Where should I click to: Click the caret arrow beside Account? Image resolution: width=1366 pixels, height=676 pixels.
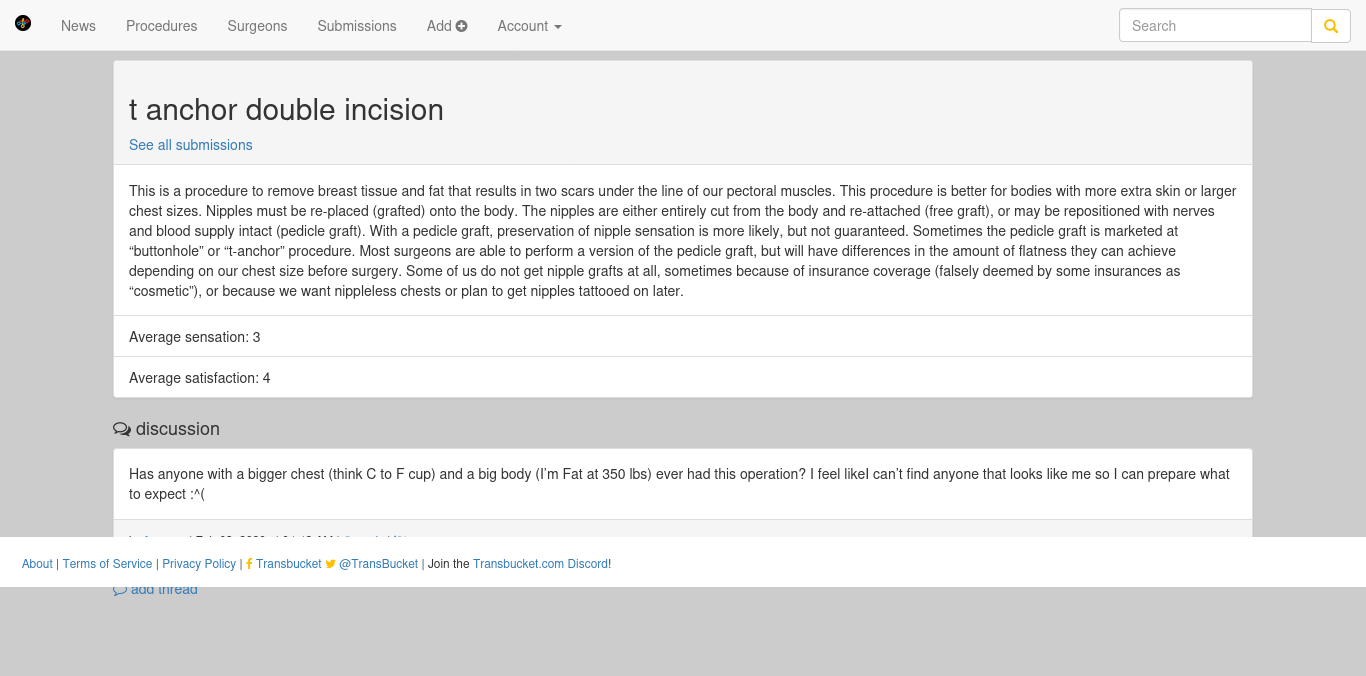[x=558, y=27]
